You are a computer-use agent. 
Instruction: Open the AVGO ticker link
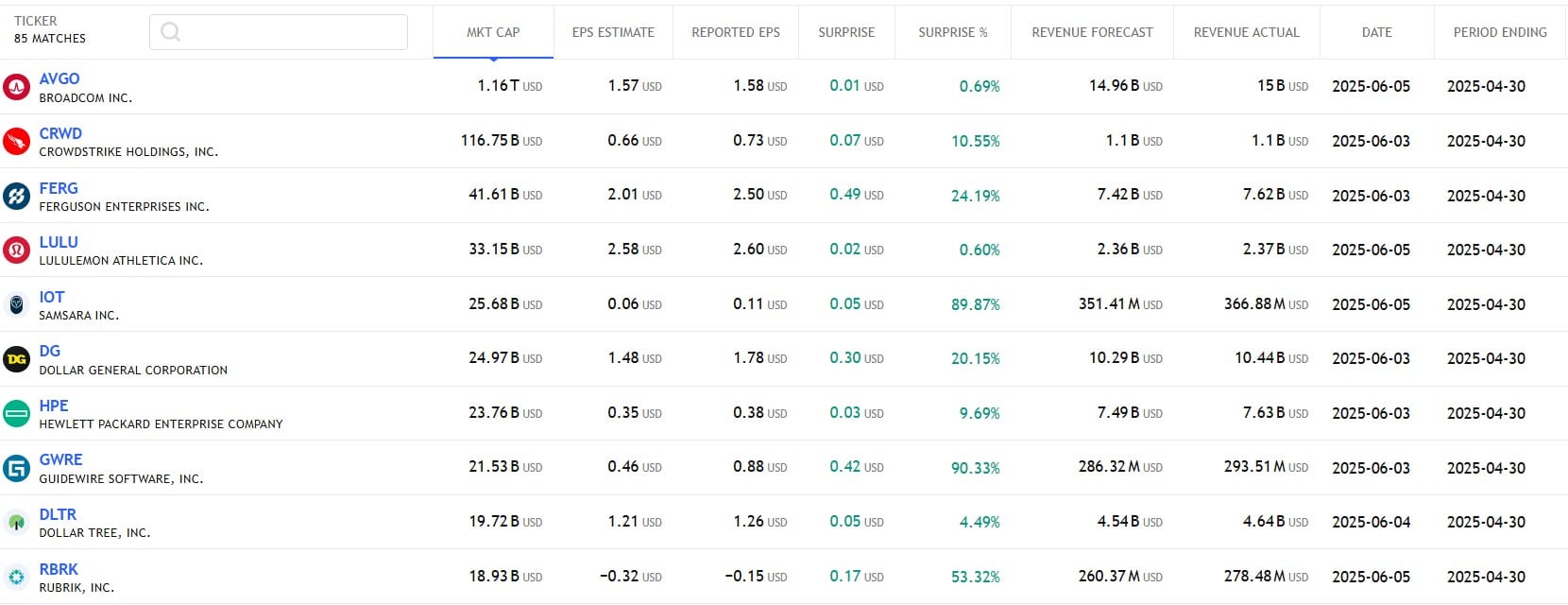(x=60, y=78)
